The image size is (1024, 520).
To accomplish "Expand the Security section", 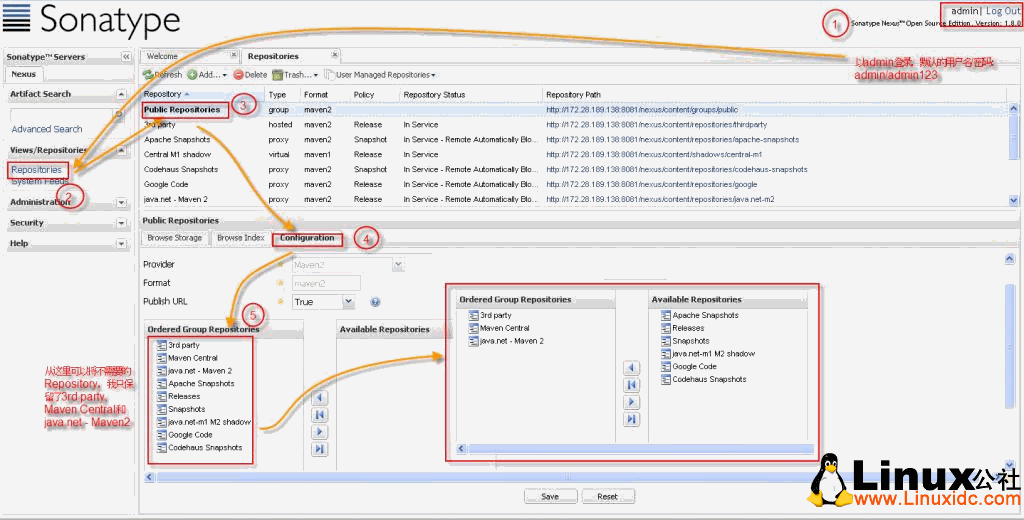I will click(121, 223).
